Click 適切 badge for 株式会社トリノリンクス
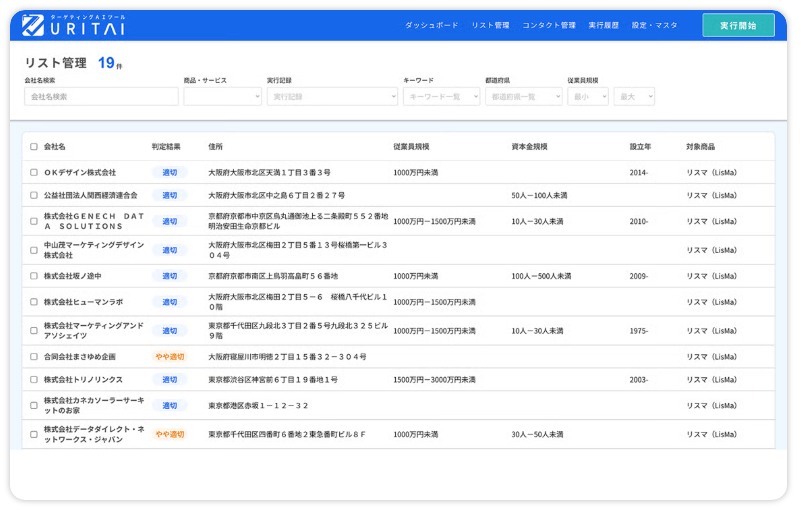801x510 pixels. (170, 380)
